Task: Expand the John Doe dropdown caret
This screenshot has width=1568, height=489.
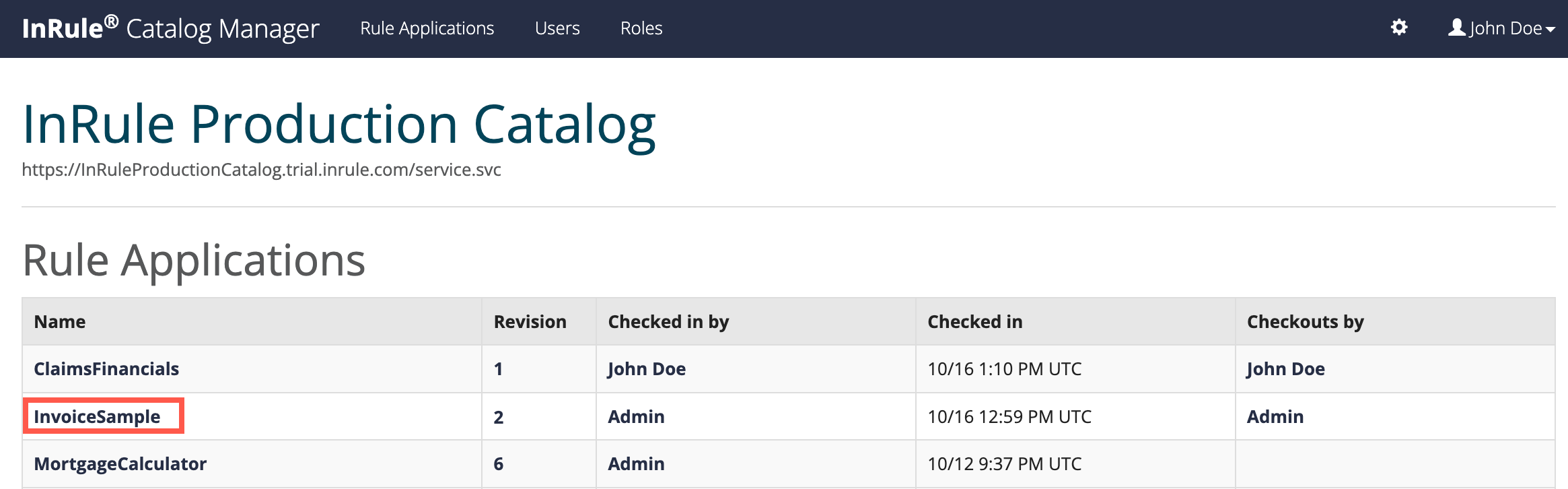Action: [x=1551, y=30]
